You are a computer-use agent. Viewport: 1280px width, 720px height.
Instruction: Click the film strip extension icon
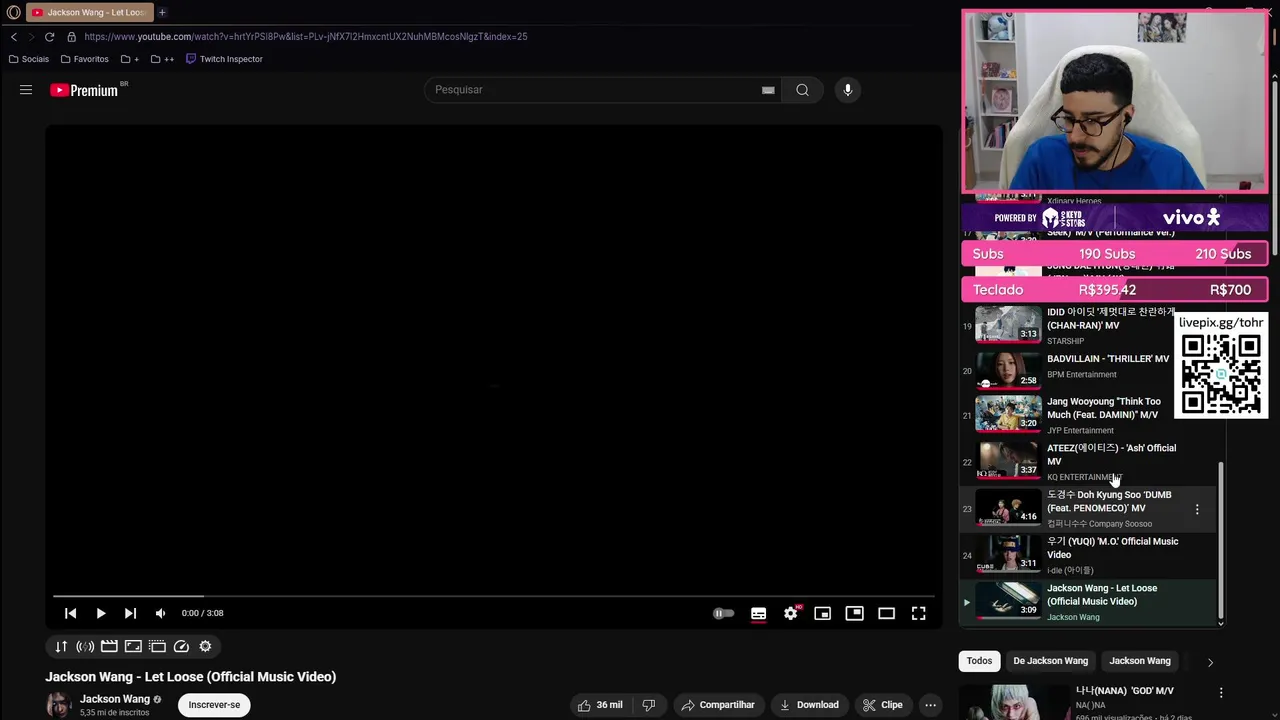[x=157, y=646]
